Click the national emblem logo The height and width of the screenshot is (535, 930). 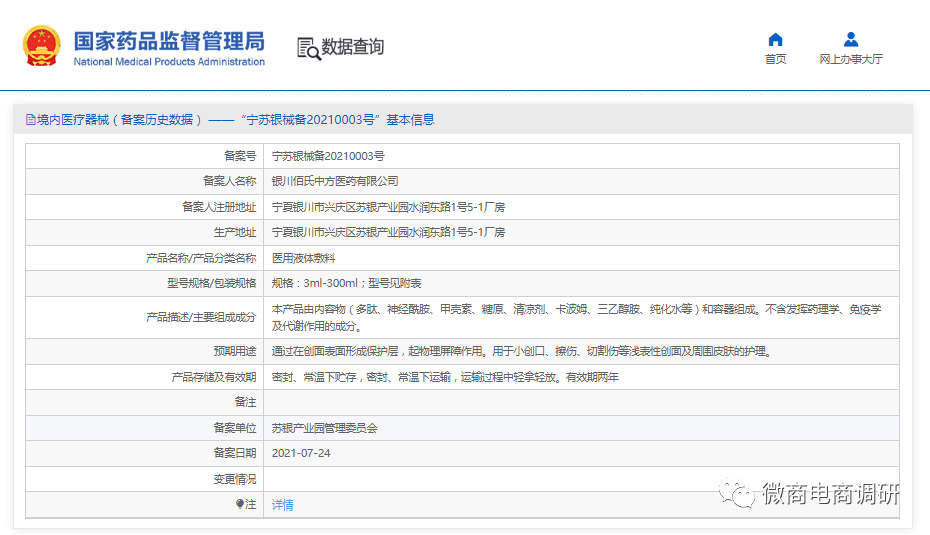click(x=42, y=46)
